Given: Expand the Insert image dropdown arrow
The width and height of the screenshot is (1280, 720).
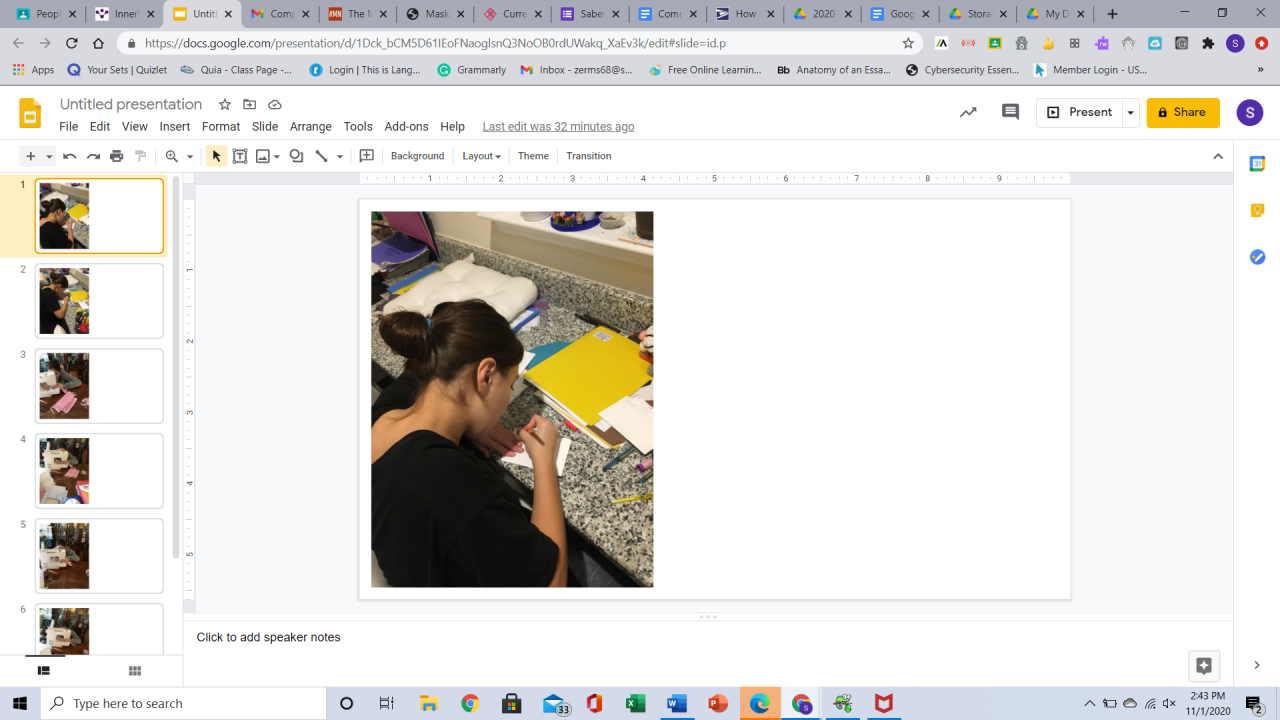Looking at the screenshot, I should click(277, 157).
